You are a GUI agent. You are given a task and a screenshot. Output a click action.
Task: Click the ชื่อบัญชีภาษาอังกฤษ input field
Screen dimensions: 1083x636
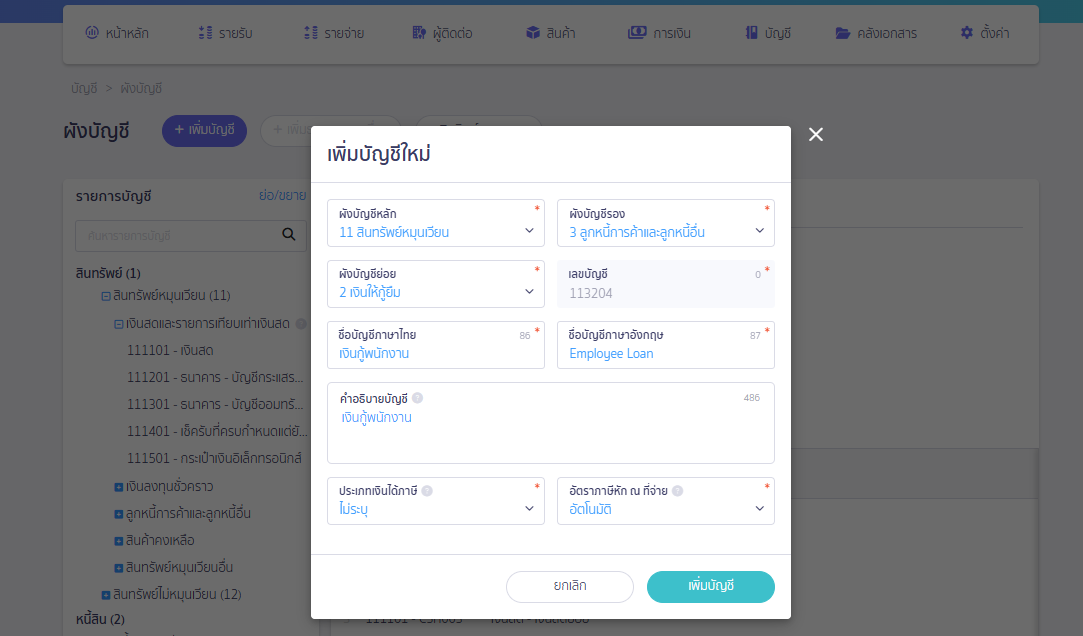[x=665, y=352]
